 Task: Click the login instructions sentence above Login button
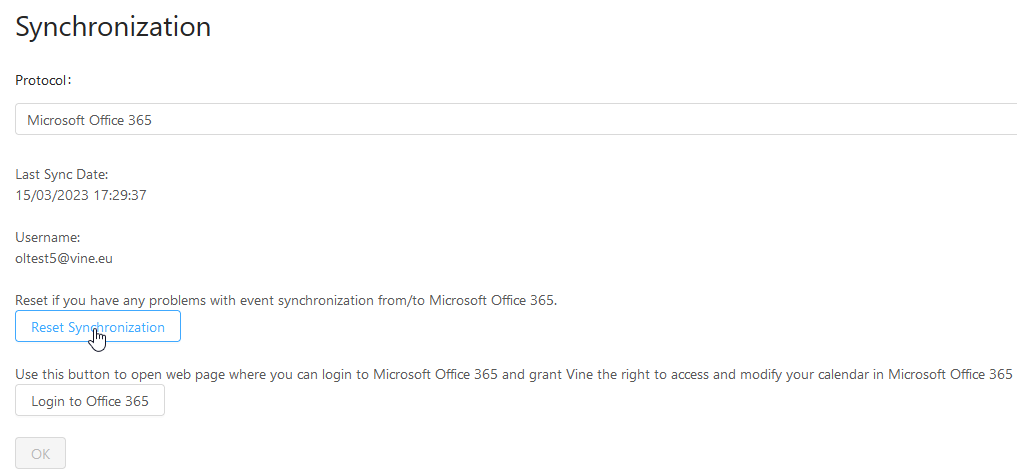[514, 374]
